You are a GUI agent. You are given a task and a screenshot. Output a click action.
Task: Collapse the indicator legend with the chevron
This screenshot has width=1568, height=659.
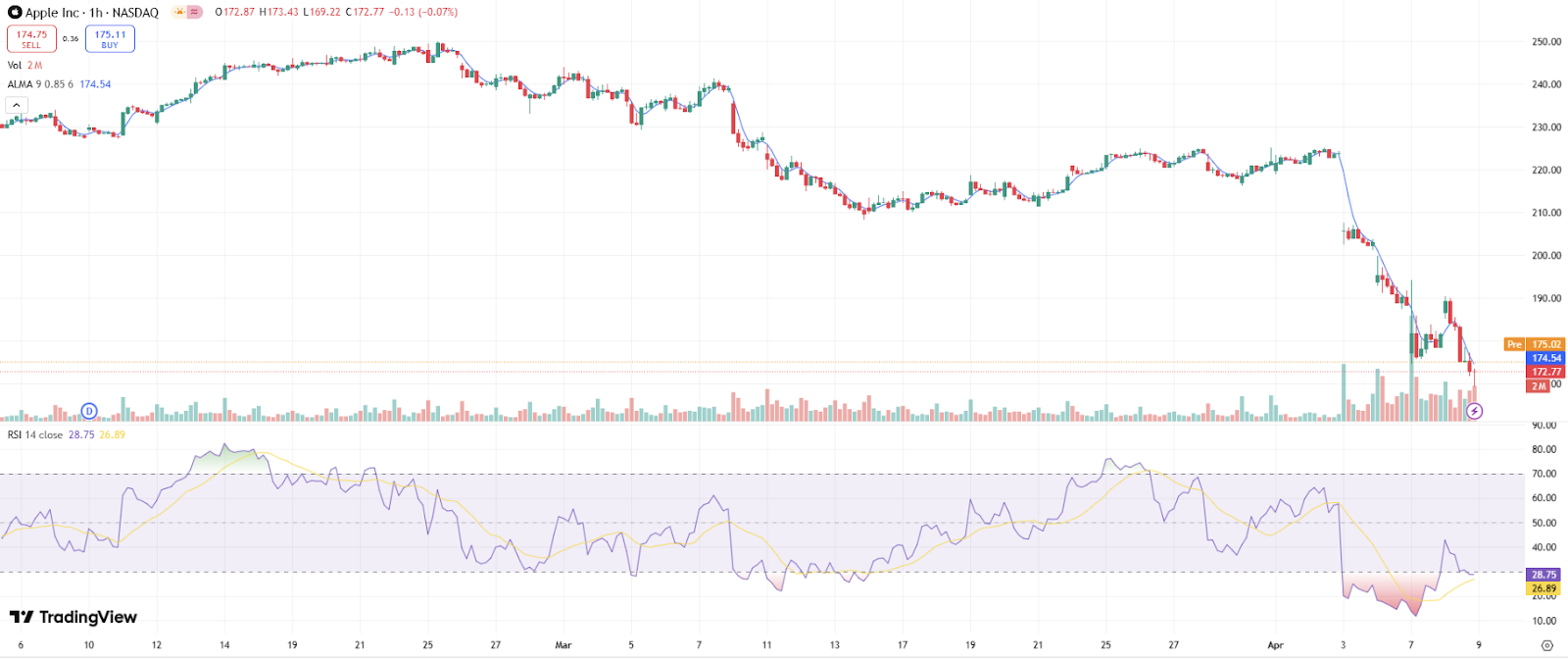[17, 105]
